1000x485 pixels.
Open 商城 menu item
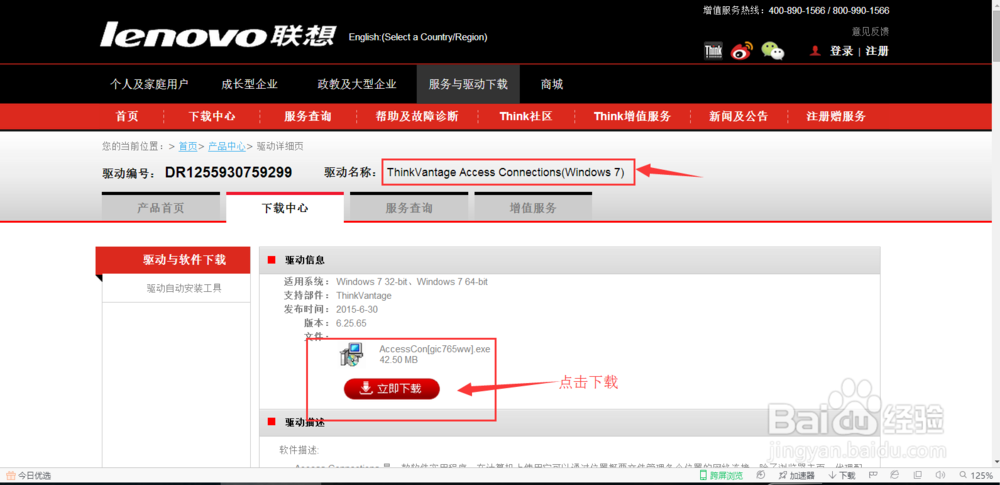552,84
